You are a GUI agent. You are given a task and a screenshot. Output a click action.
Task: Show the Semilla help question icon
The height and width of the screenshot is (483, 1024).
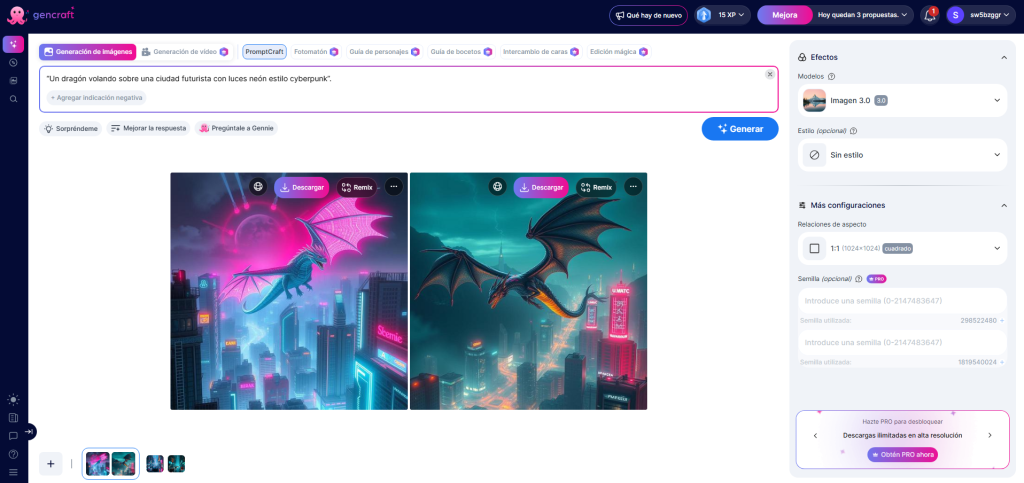pyautogui.click(x=859, y=279)
